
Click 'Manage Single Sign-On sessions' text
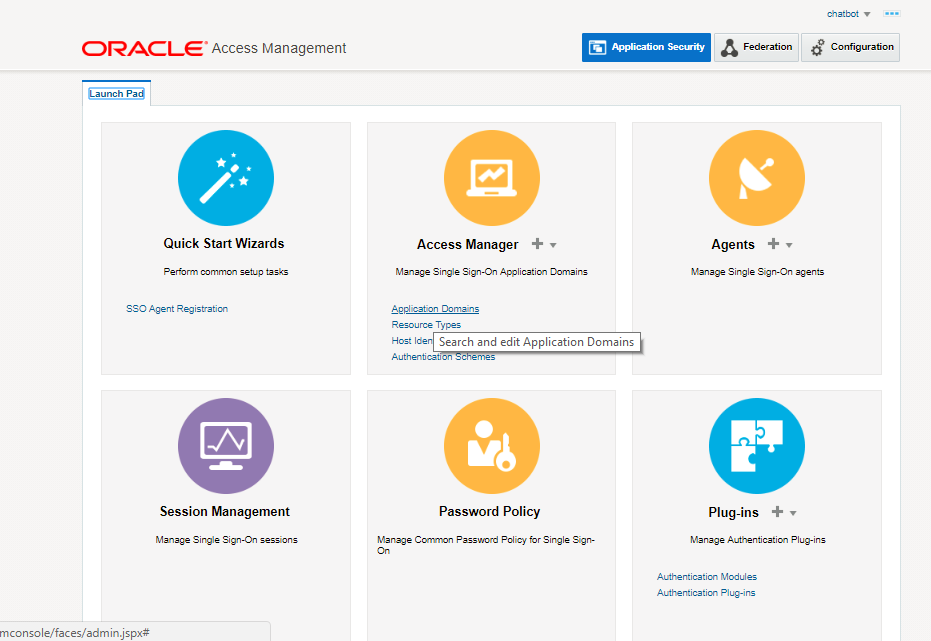click(x=226, y=540)
